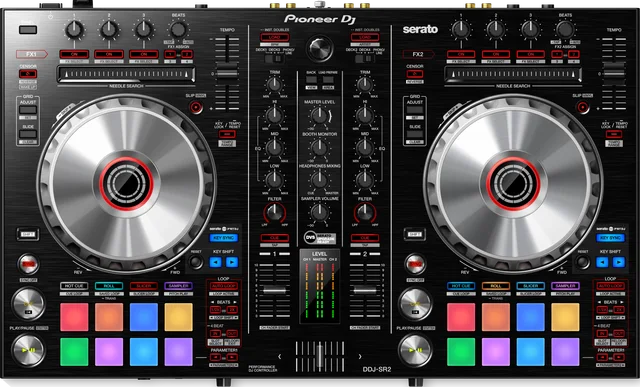Activate CENSOR button on FX1 deck
This screenshot has width=640, height=387.
[28, 74]
